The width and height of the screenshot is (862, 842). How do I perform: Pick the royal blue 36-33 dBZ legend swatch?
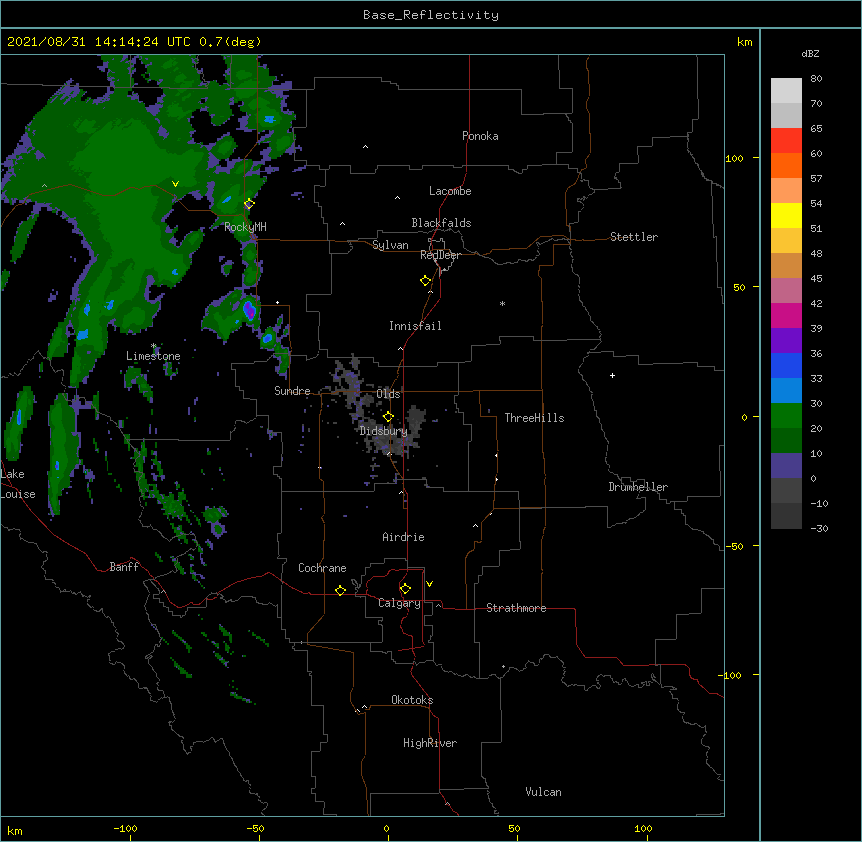point(786,365)
